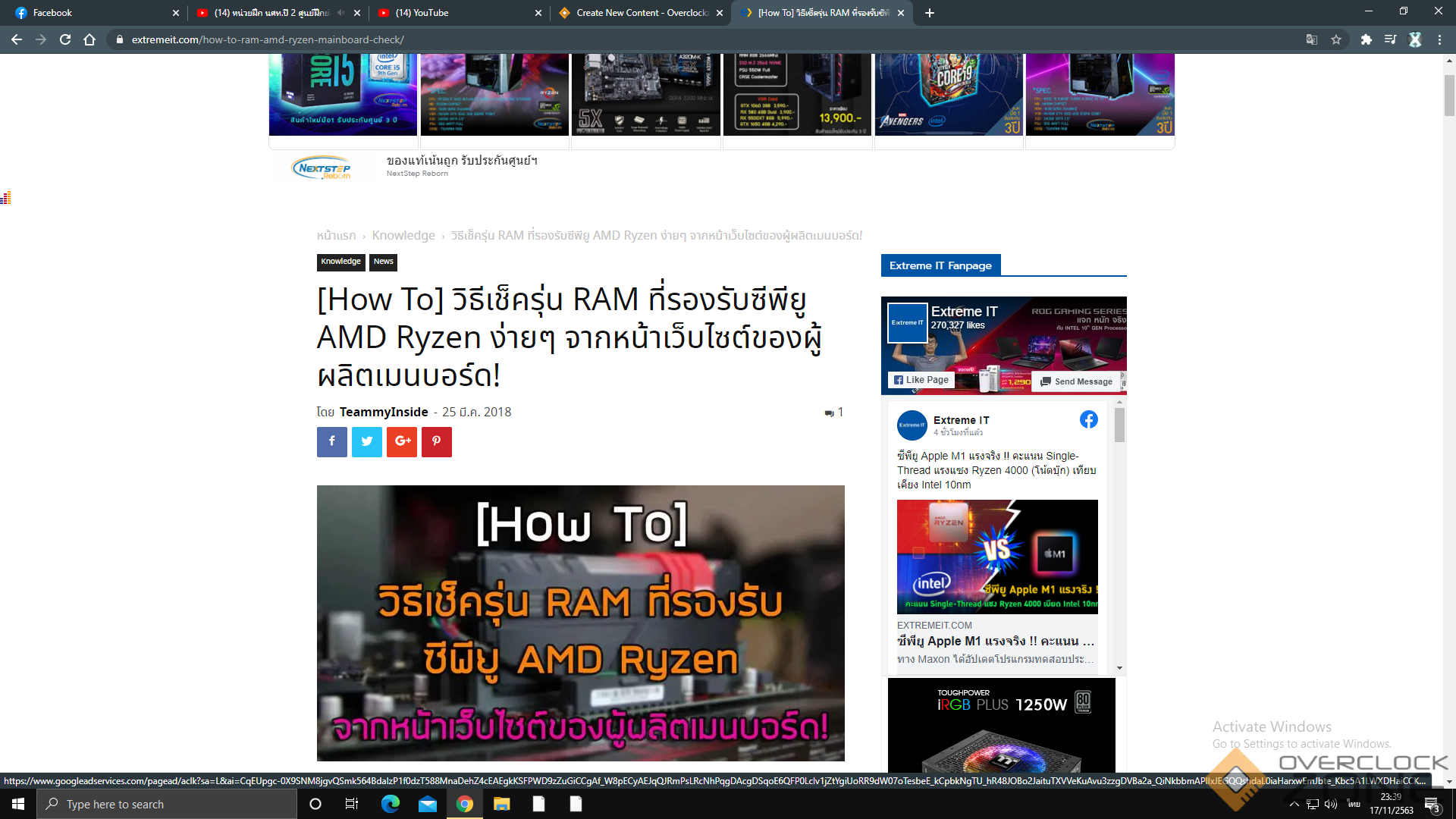Share article via Twitter icon
The image size is (1456, 819).
pyautogui.click(x=367, y=441)
